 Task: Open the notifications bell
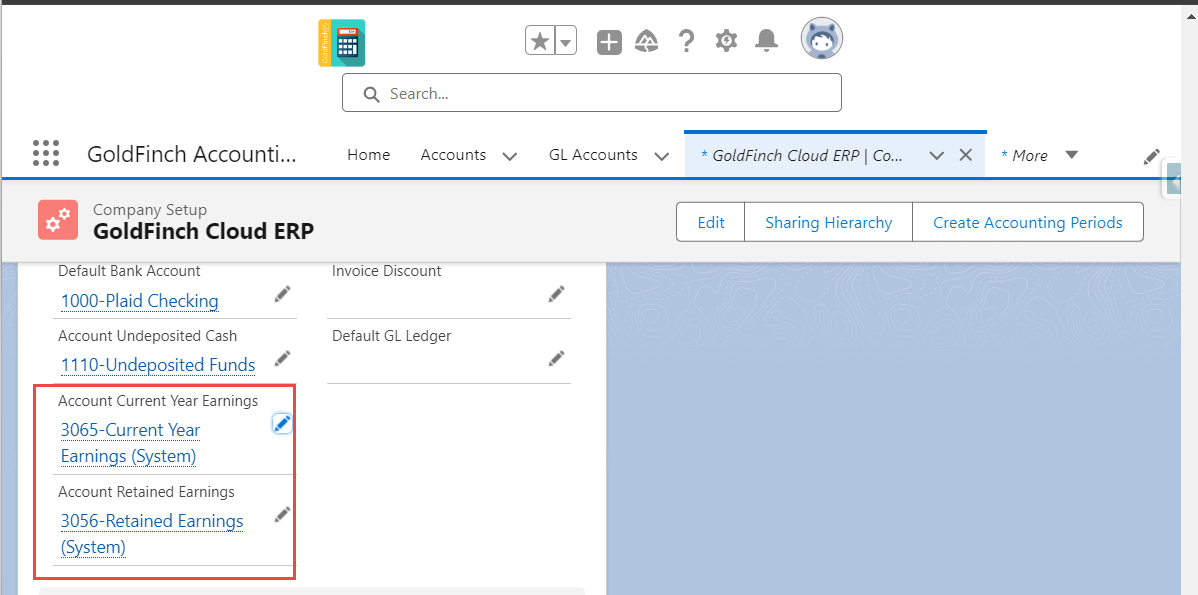pyautogui.click(x=766, y=41)
